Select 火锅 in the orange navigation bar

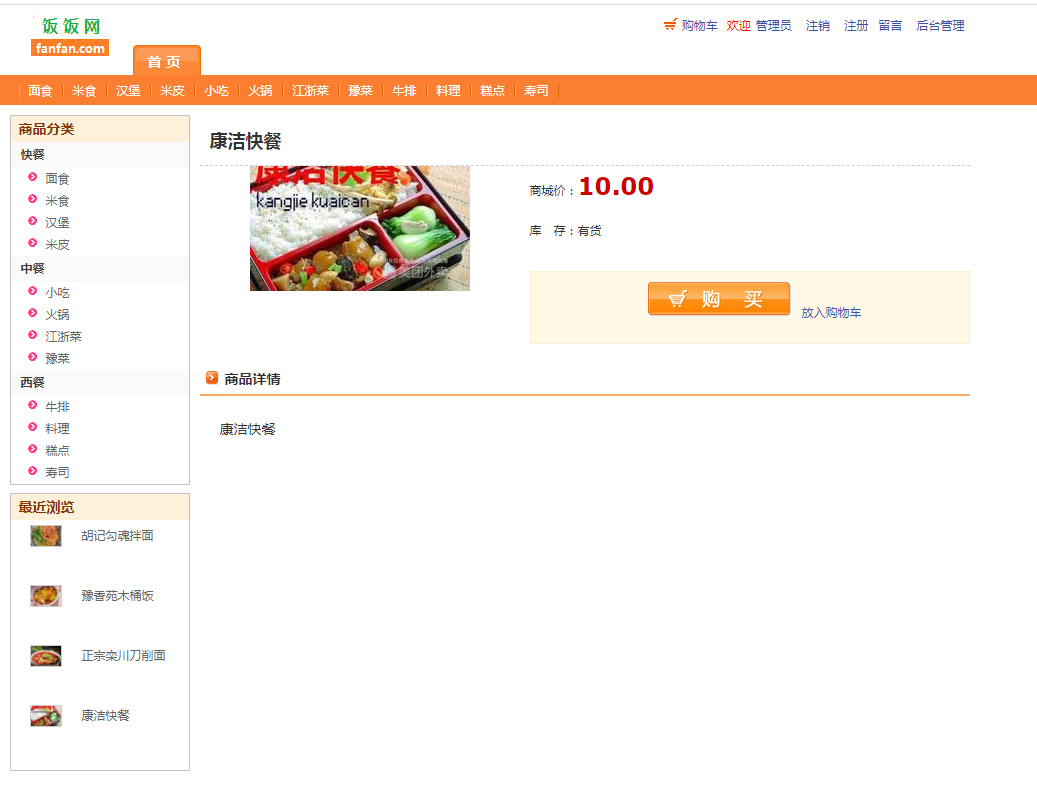click(260, 91)
